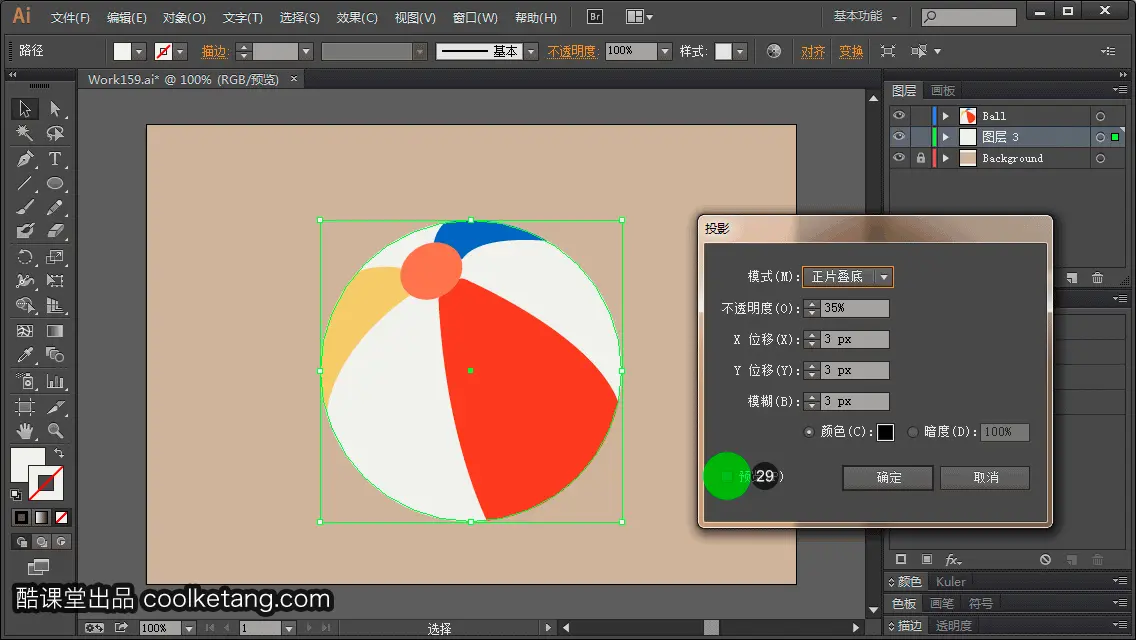This screenshot has height=640, width=1136.
Task: Open the 模式 blend mode dropdown
Action: pos(848,277)
